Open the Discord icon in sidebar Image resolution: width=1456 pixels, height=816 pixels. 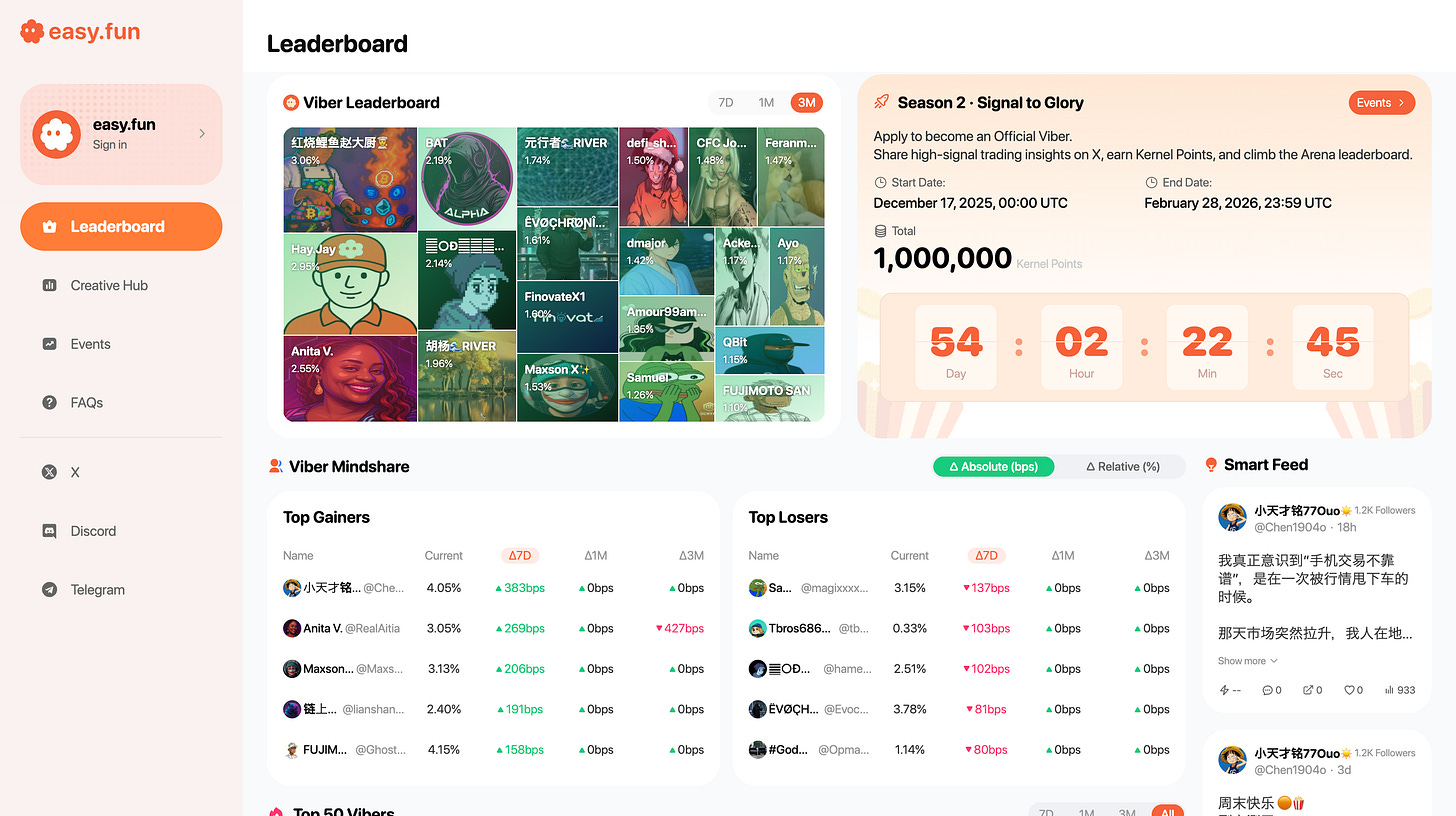point(49,531)
